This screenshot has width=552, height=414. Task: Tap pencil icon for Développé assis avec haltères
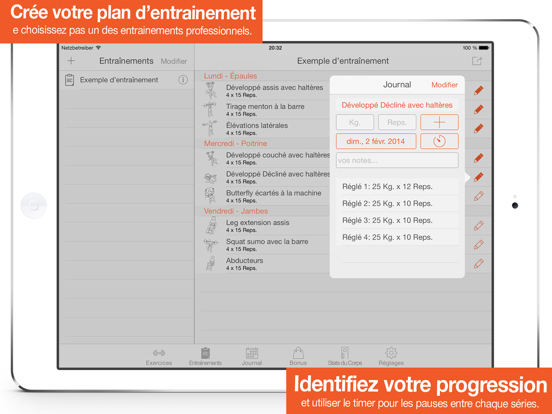(478, 90)
